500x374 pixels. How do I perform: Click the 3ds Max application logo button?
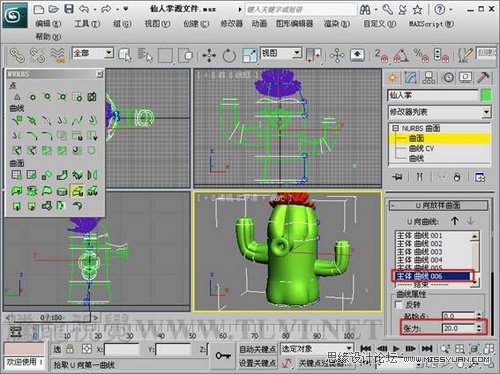pyautogui.click(x=15, y=14)
